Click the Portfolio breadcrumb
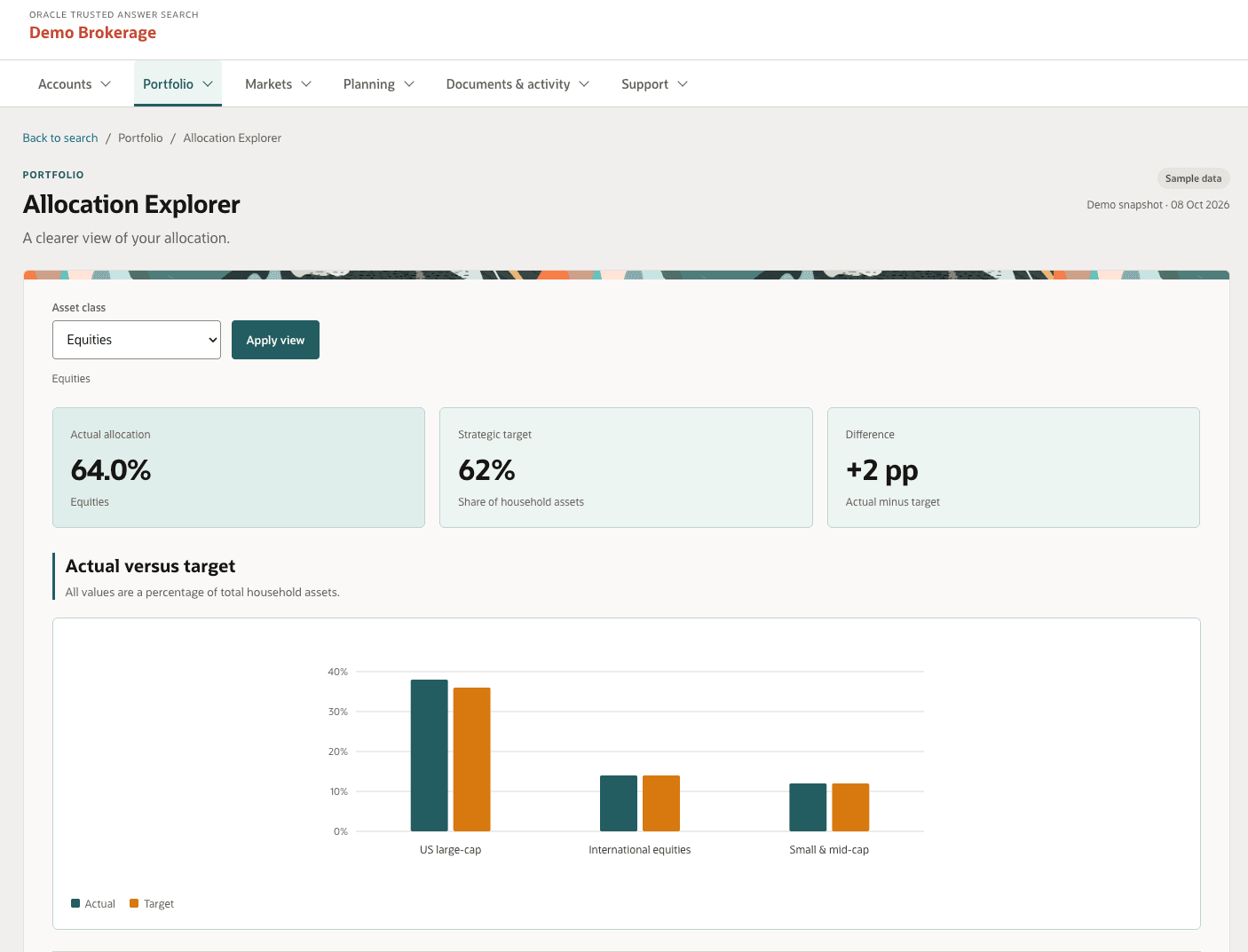1248x952 pixels. point(140,138)
